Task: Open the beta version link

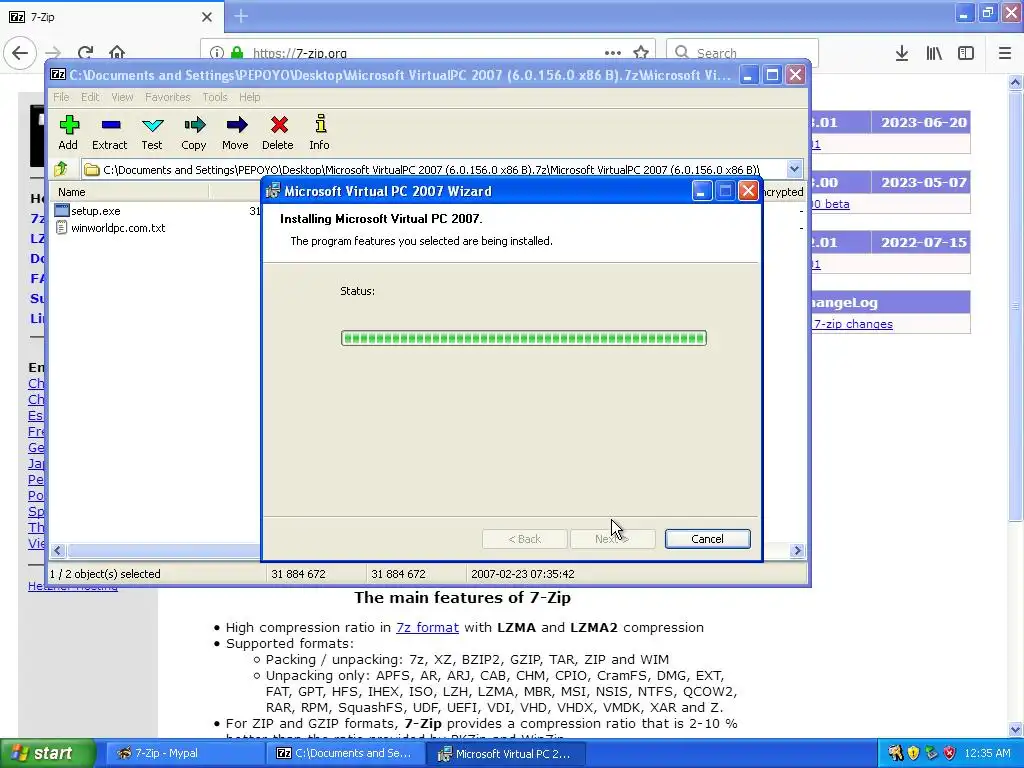Action: pos(830,204)
